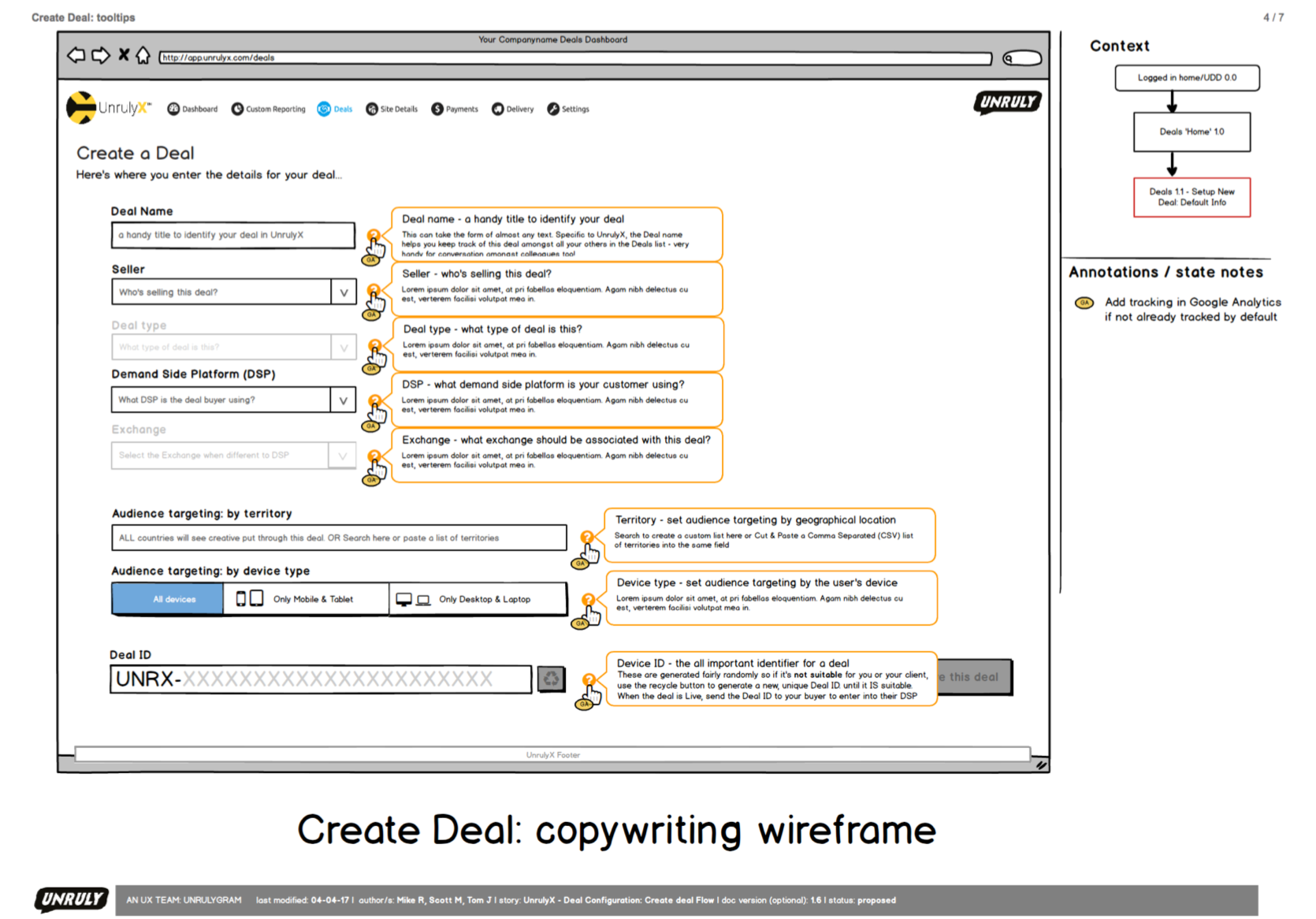Click the Deals 'Home' 1.0 context box
The image size is (1316, 919).
[1191, 132]
